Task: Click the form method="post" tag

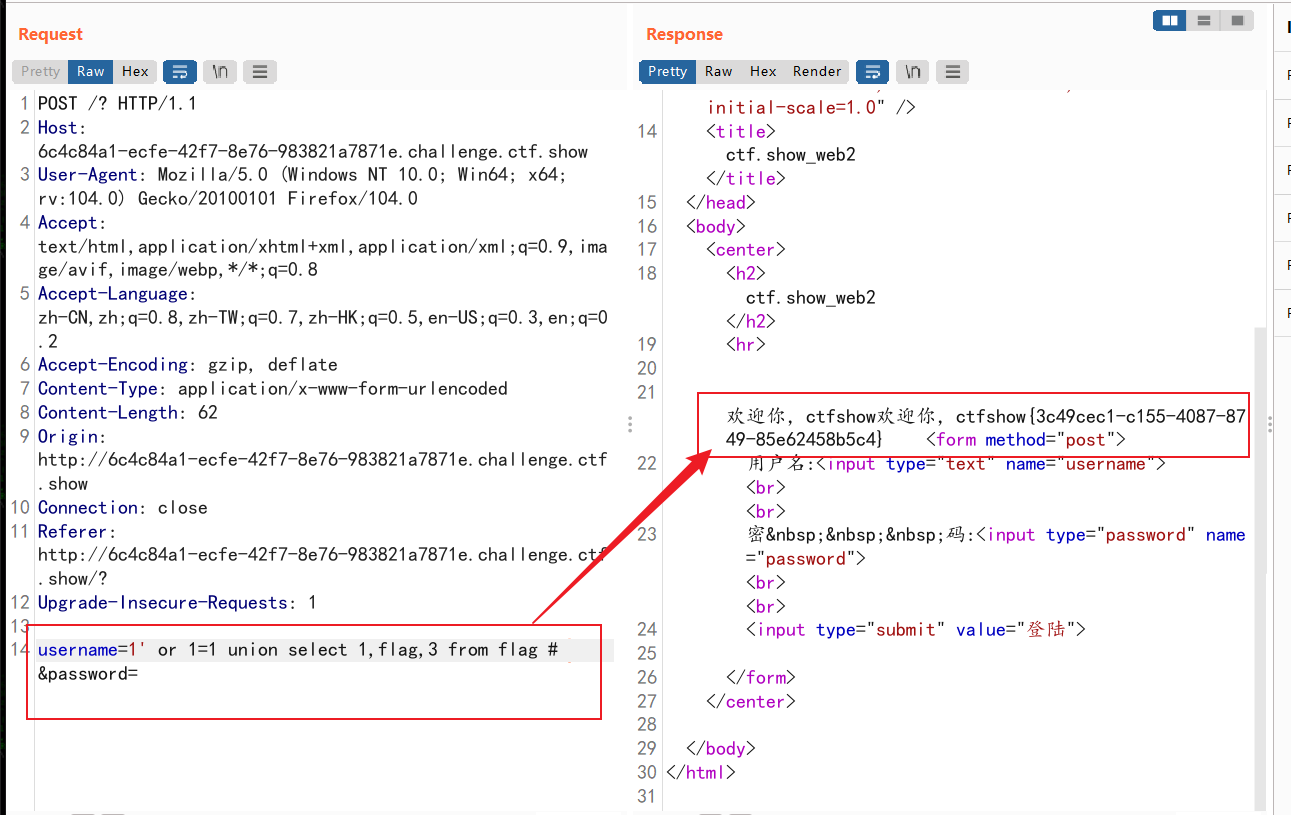Action: pos(1026,440)
